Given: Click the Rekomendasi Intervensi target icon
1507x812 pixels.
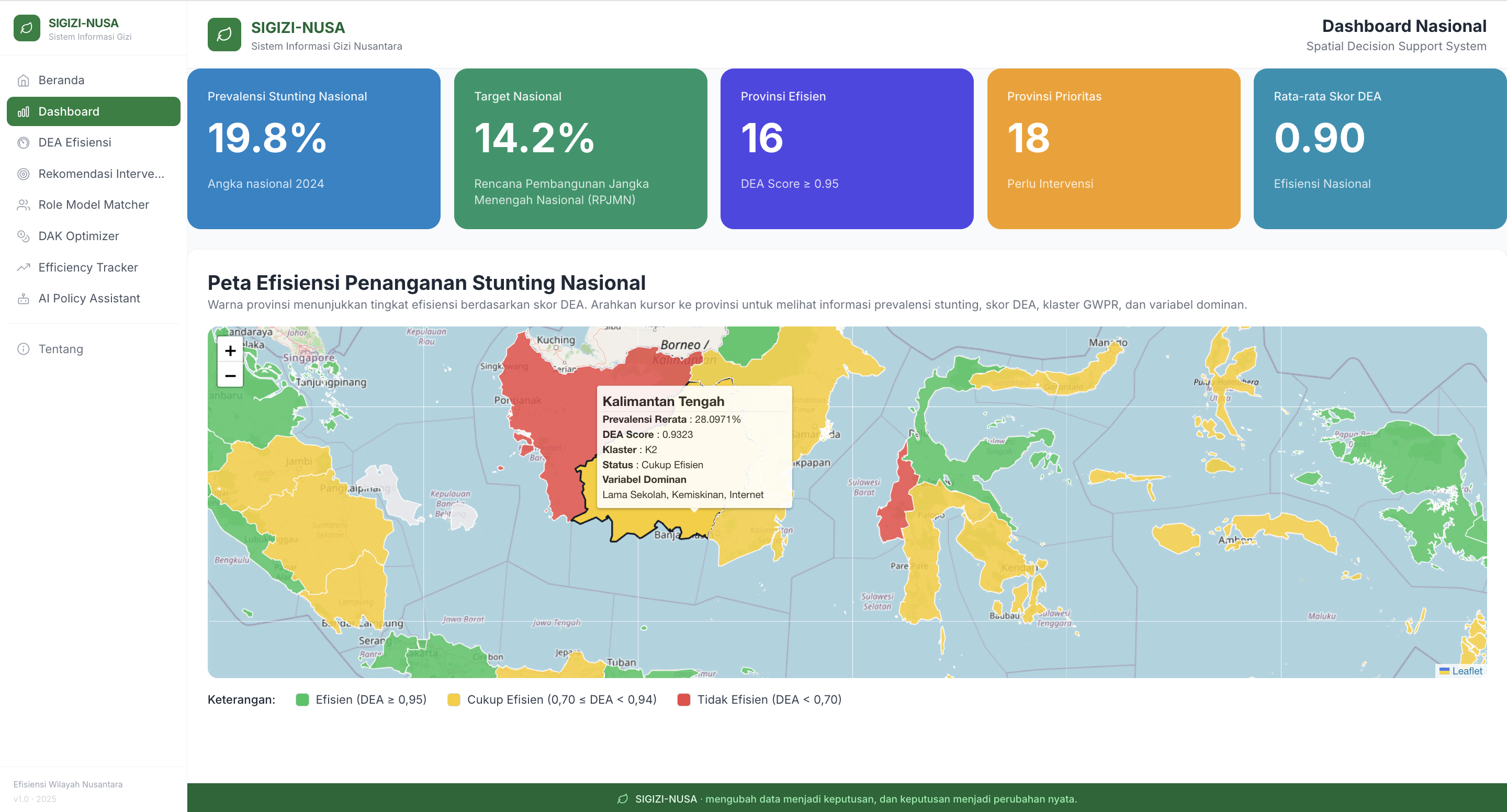Looking at the screenshot, I should point(24,174).
